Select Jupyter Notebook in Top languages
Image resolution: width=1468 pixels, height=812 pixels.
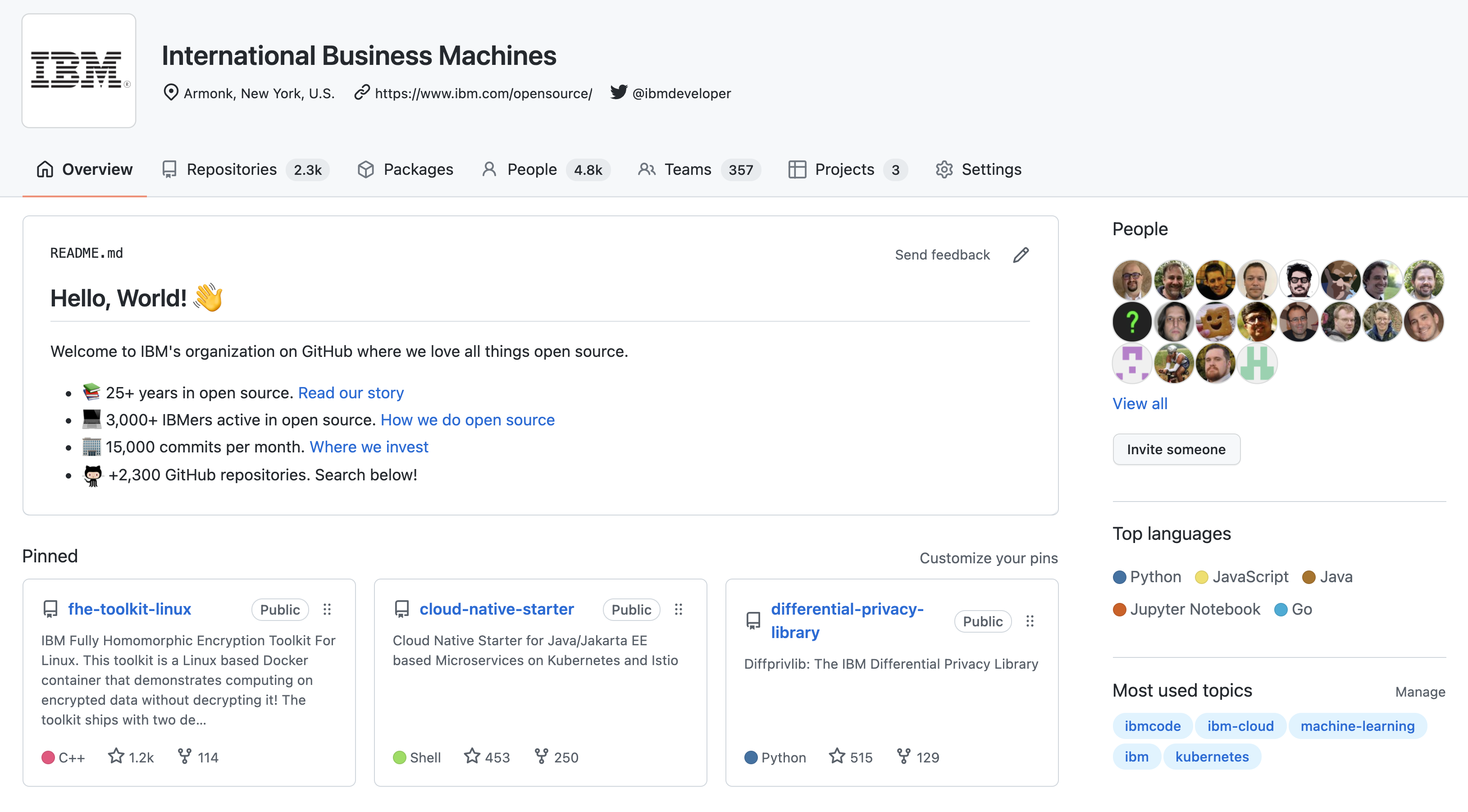coord(1186,609)
